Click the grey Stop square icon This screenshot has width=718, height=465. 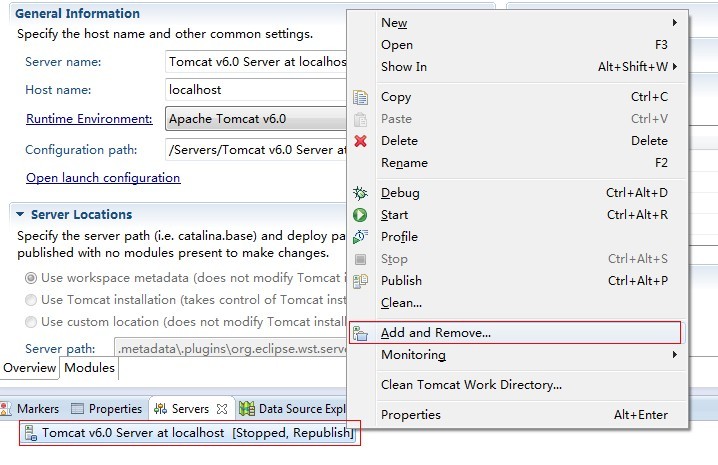(360, 259)
